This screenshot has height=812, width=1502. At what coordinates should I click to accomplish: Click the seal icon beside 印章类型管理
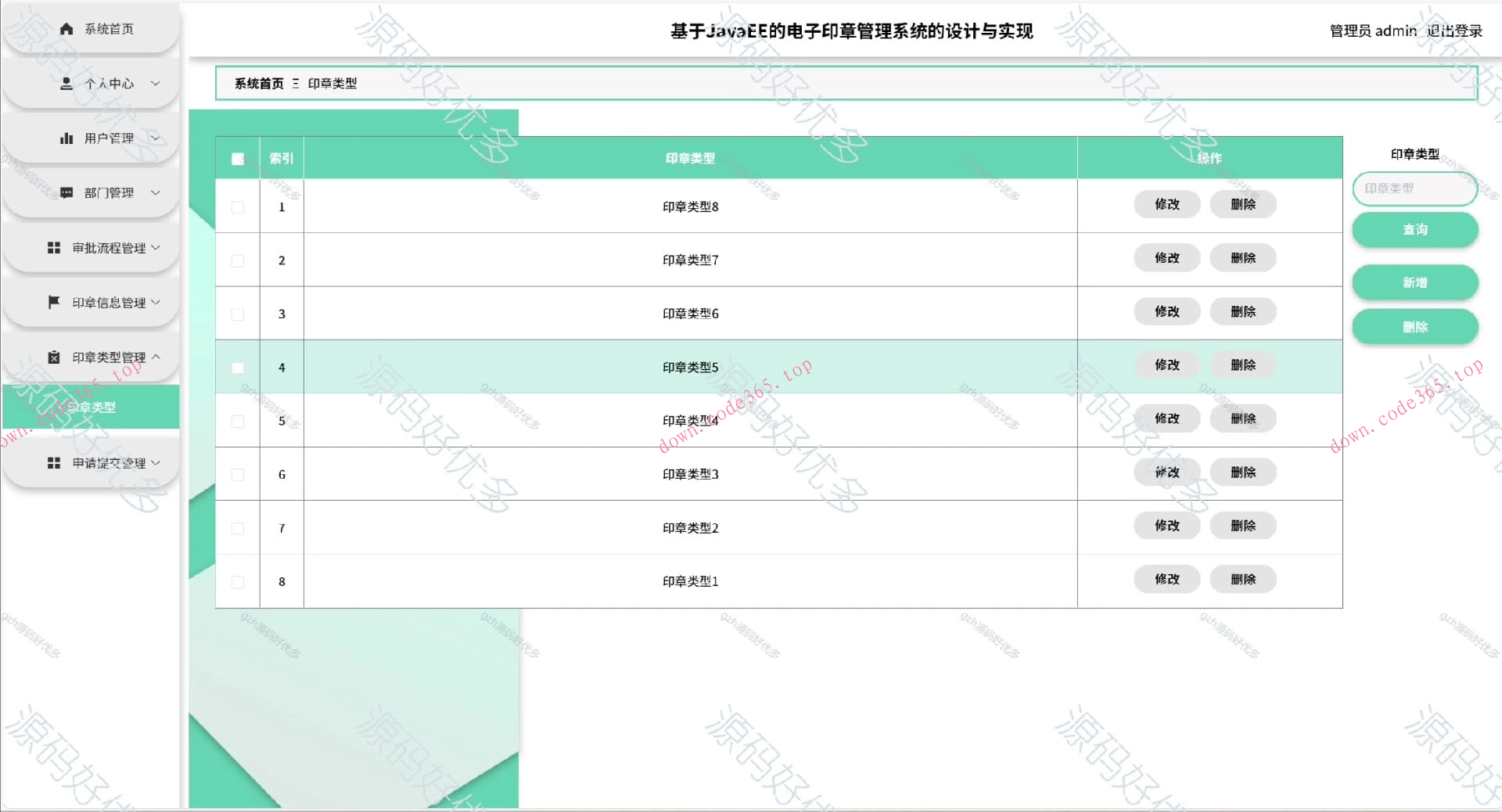click(53, 357)
